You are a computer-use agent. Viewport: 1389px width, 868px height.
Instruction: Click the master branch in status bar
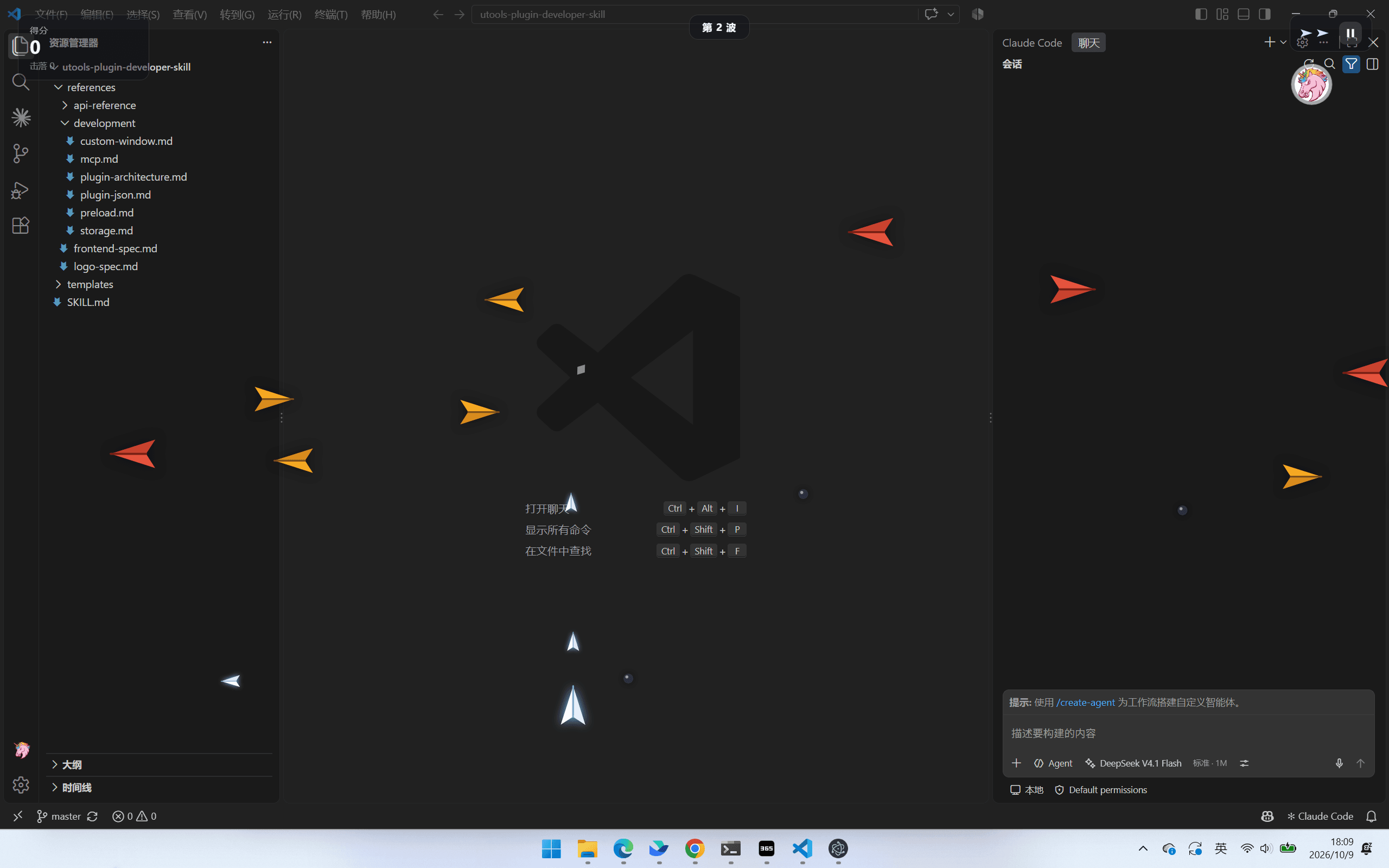(59, 816)
